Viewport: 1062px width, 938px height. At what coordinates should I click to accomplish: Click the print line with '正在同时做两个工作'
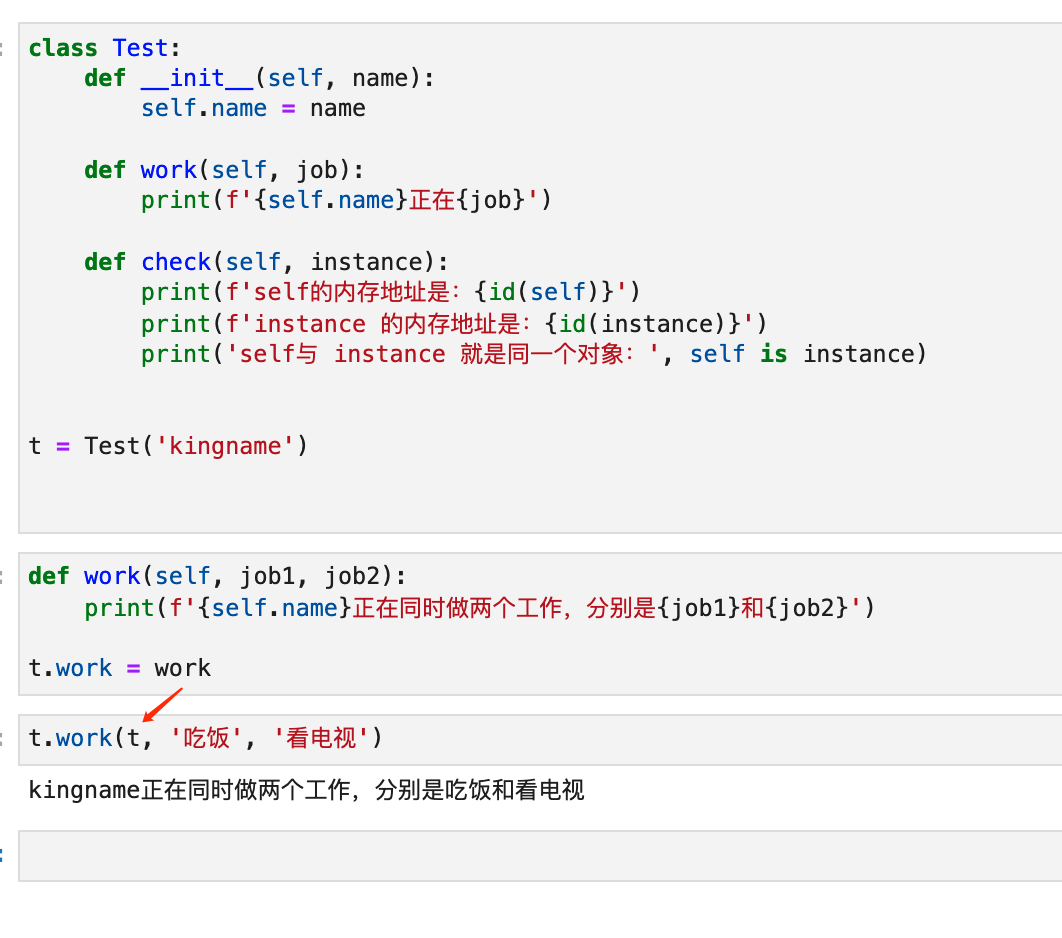(479, 607)
